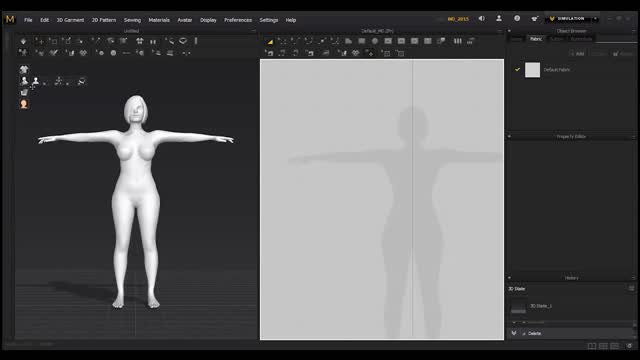
Task: Collapse the History panel arrow
Action: (x=509, y=278)
